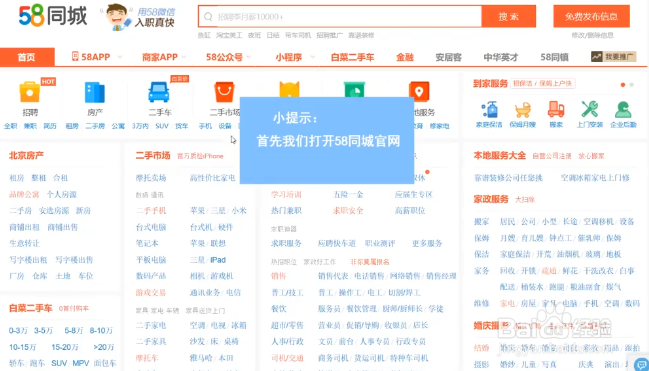Image resolution: width=649 pixels, height=371 pixels.
Task: Open the 销售 job category link
Action: 279,276
